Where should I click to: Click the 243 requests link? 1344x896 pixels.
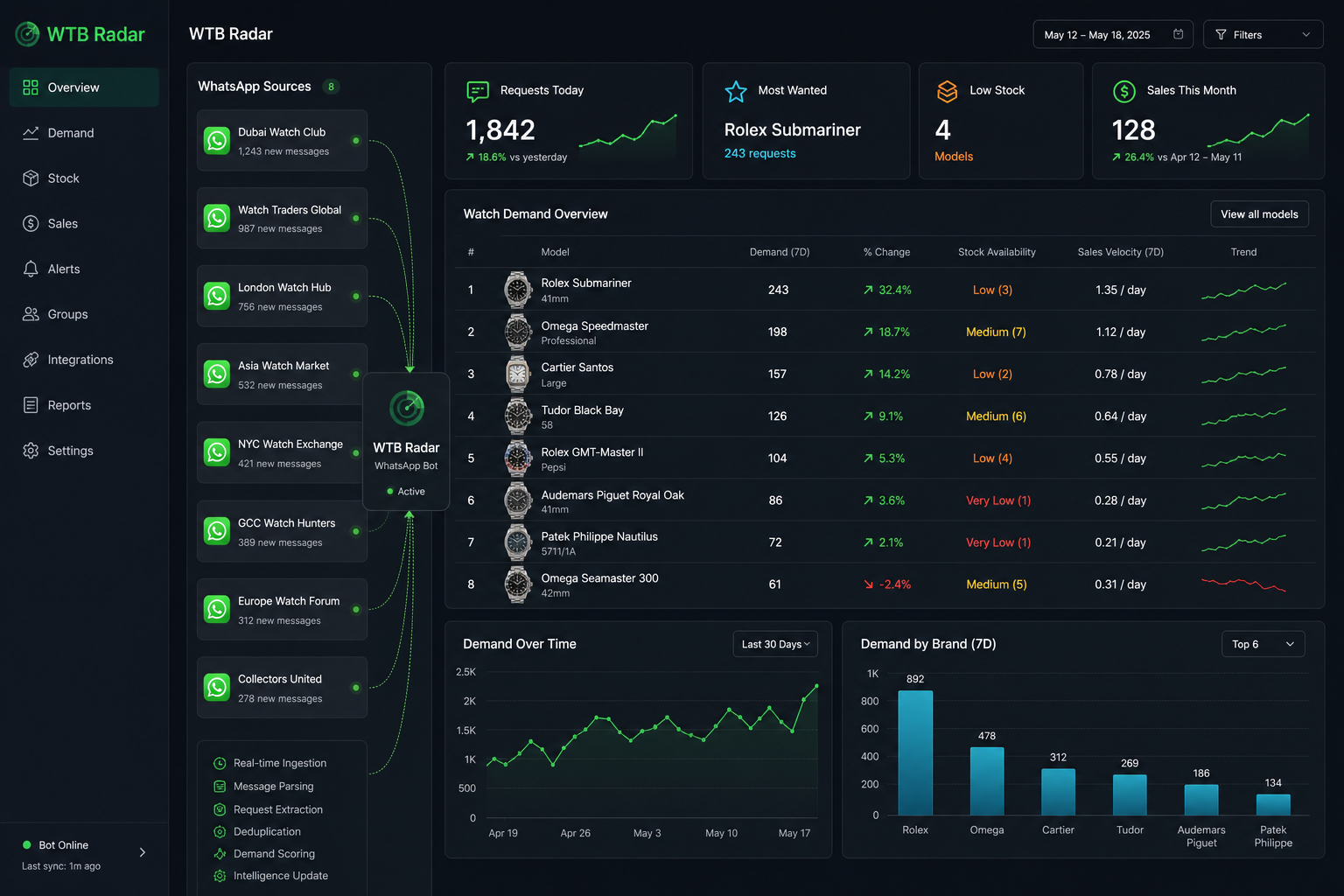click(x=759, y=153)
